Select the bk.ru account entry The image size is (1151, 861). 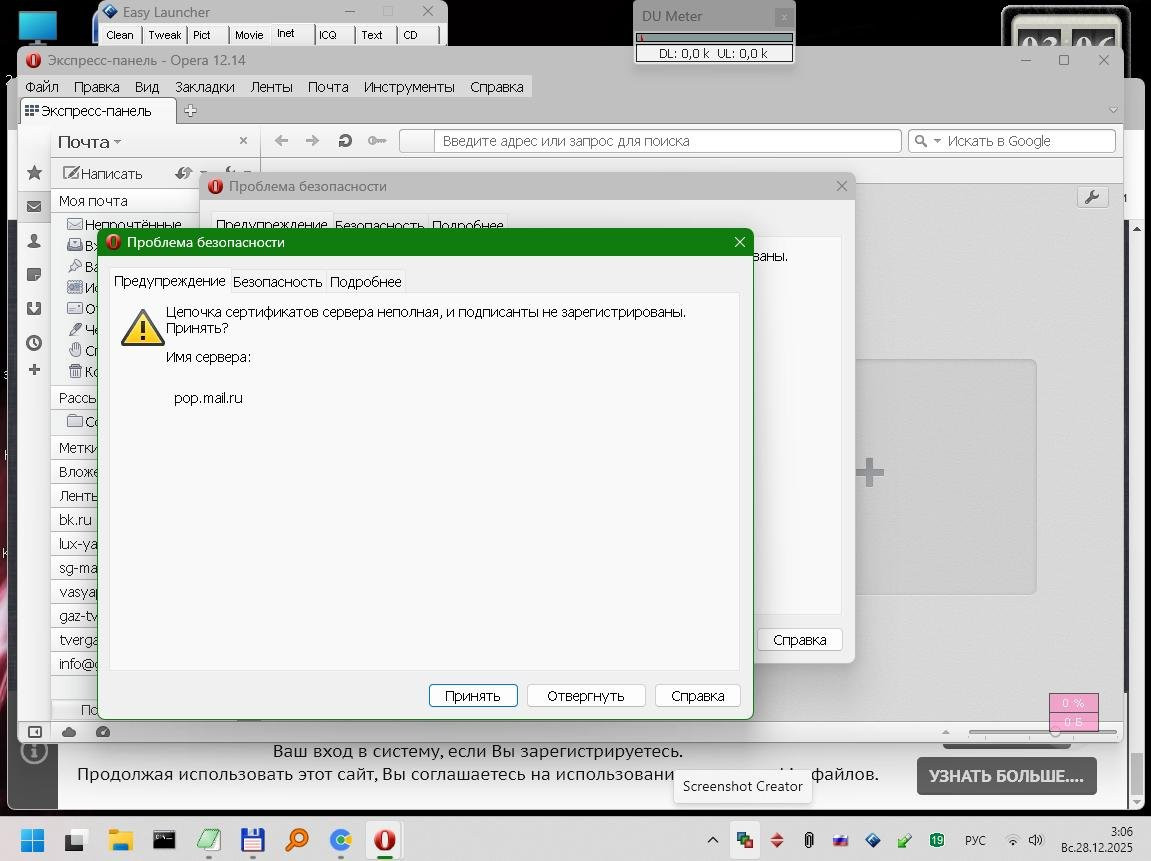76,520
